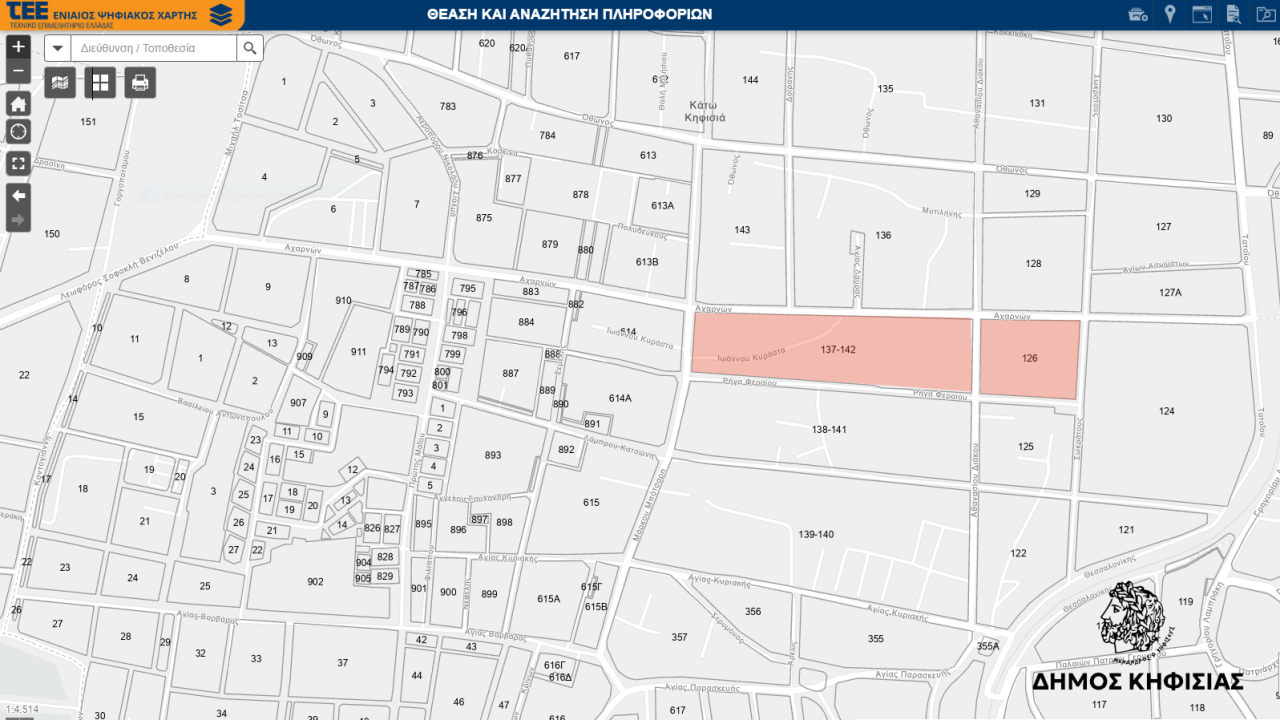Viewport: 1280px width, 720px height.
Task: Select the window identify tool in the header
Action: tap(1201, 14)
